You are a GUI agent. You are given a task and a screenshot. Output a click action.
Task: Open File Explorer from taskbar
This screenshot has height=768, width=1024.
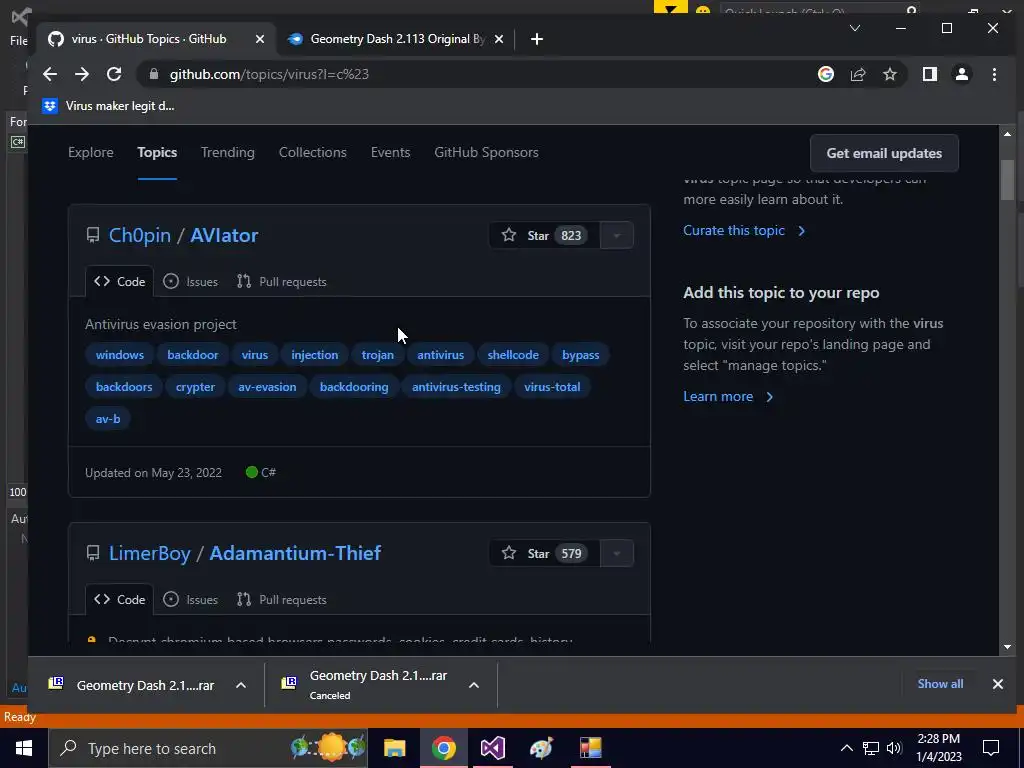[x=394, y=748]
